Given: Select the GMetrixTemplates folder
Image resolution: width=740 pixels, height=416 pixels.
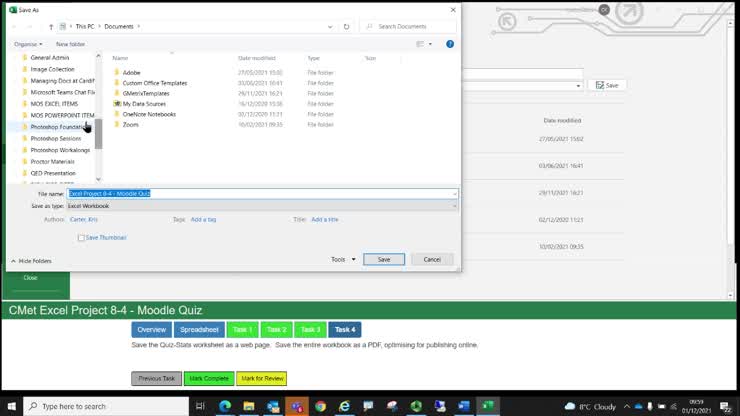Looking at the screenshot, I should (x=145, y=93).
